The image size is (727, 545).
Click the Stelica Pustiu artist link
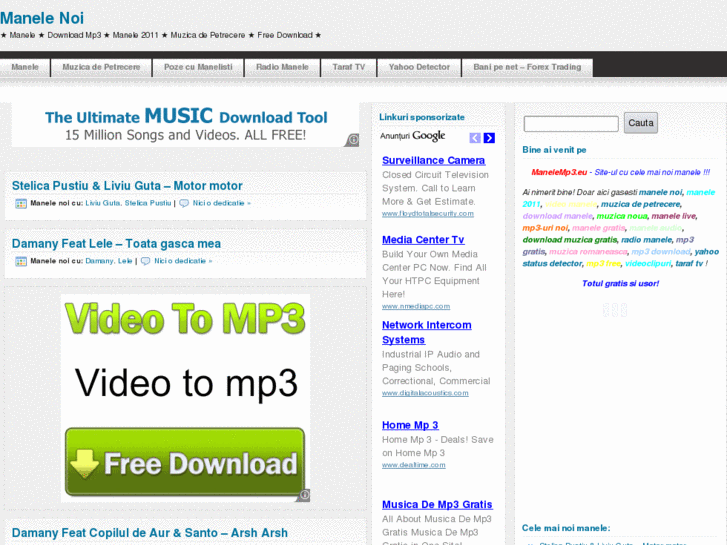point(148,203)
